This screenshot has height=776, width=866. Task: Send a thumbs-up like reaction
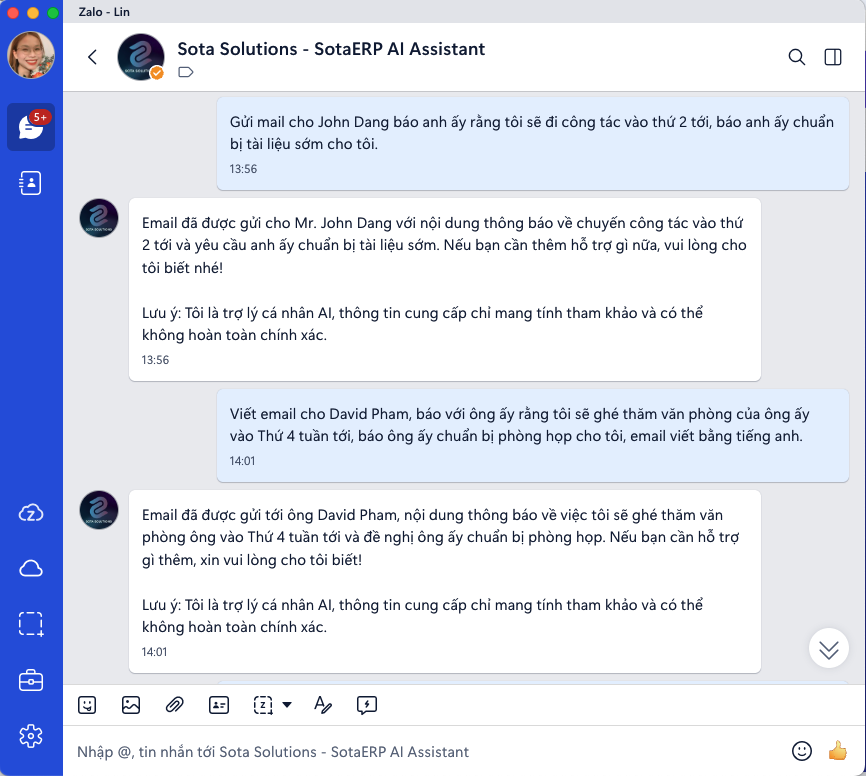click(x=838, y=751)
